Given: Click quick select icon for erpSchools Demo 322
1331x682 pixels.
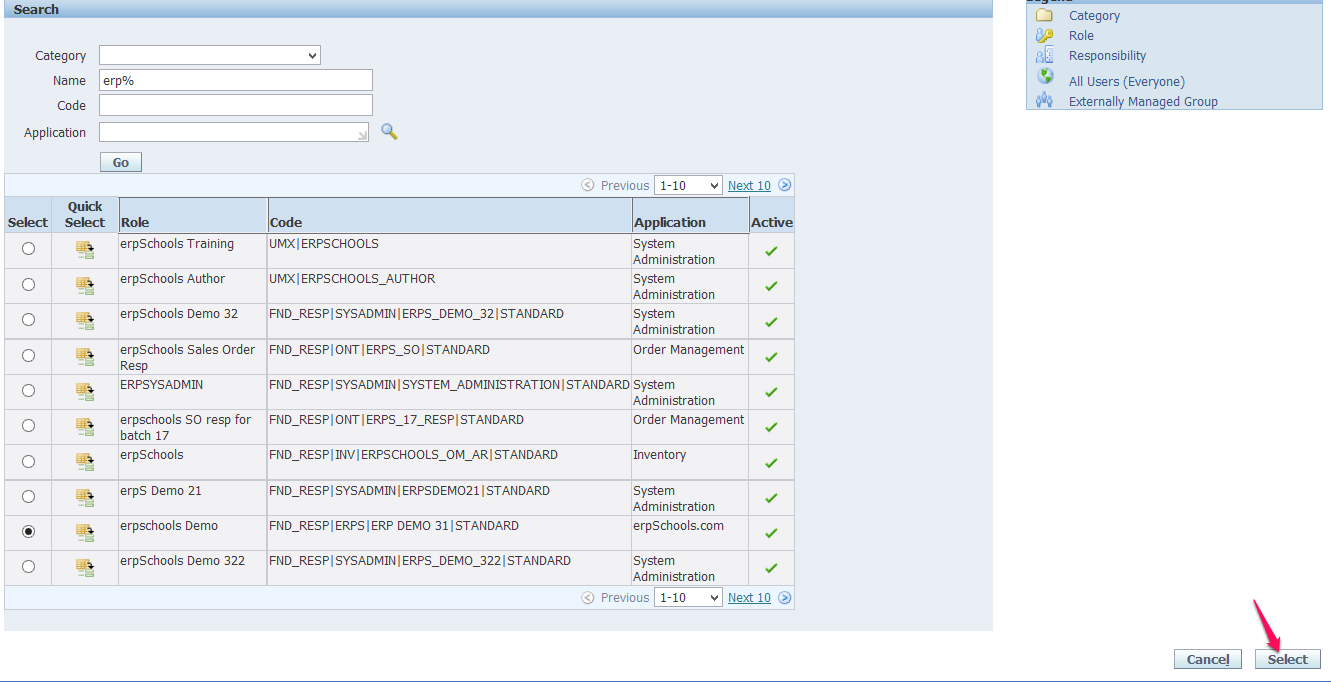Looking at the screenshot, I should click(x=85, y=568).
